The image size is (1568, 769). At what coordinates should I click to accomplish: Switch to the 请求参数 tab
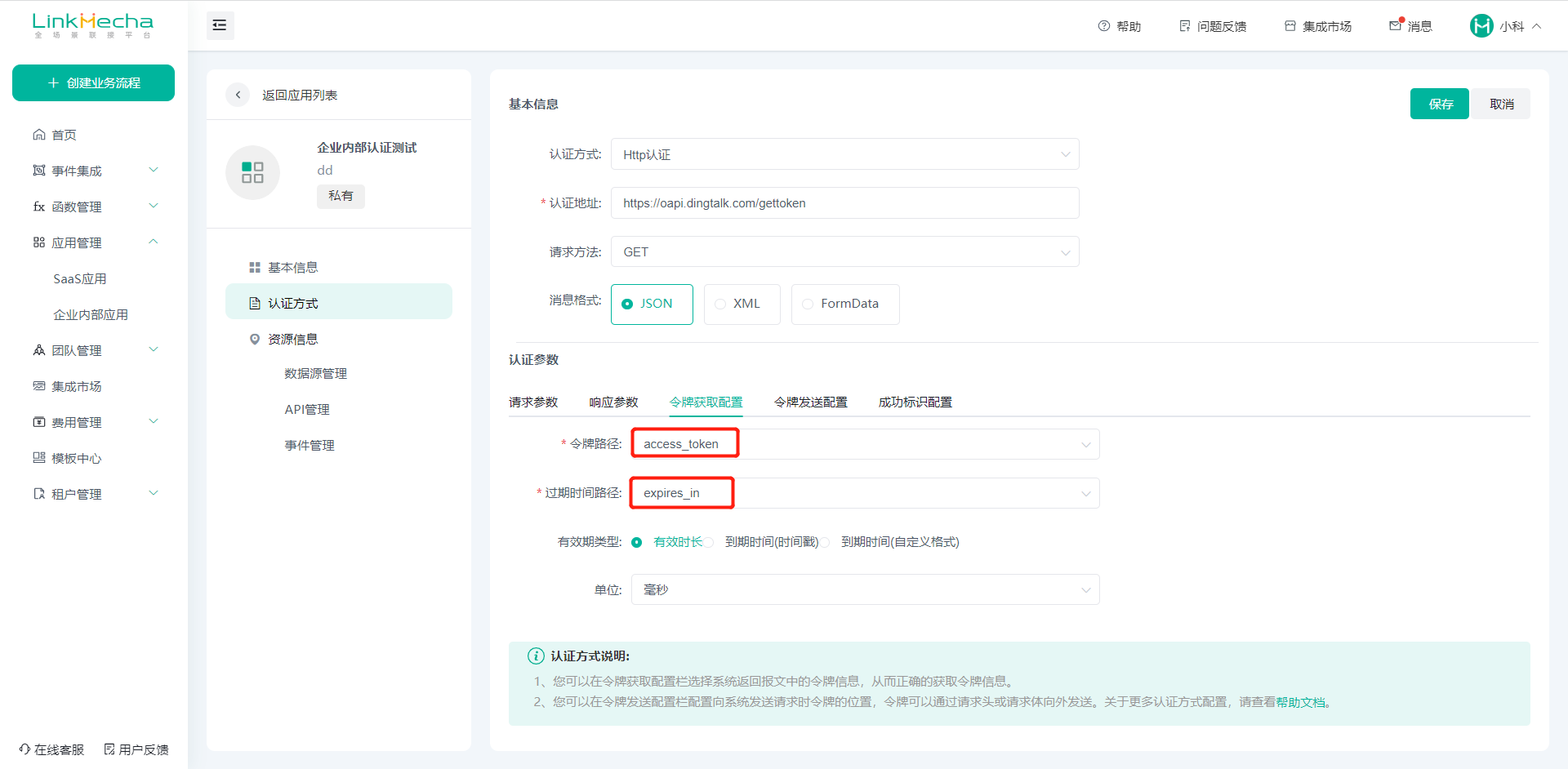coord(533,402)
